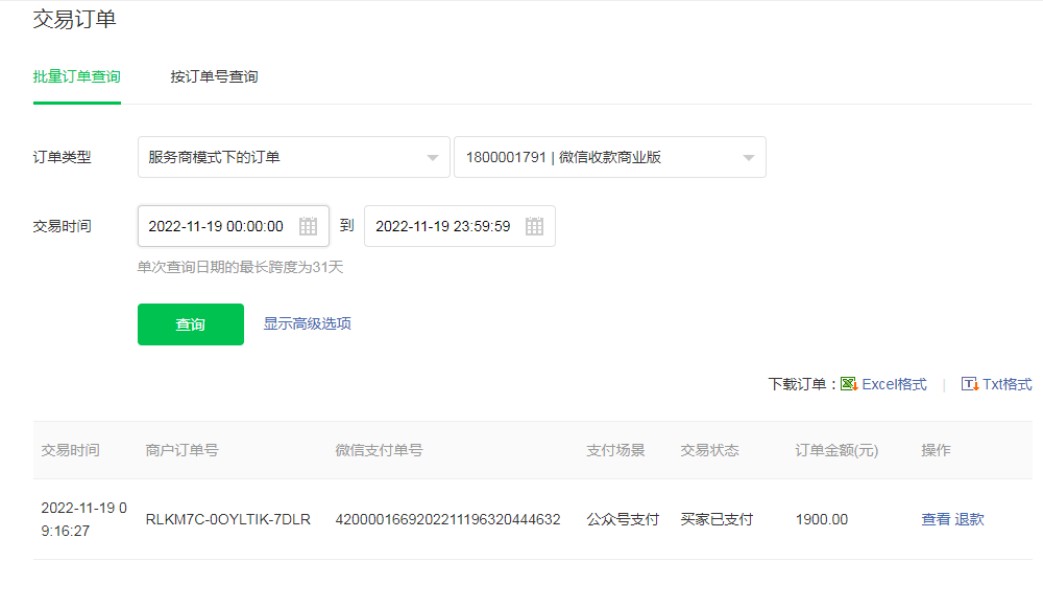Open the start date calendar picker icon
Screen dimensions: 1043x605
point(308,226)
